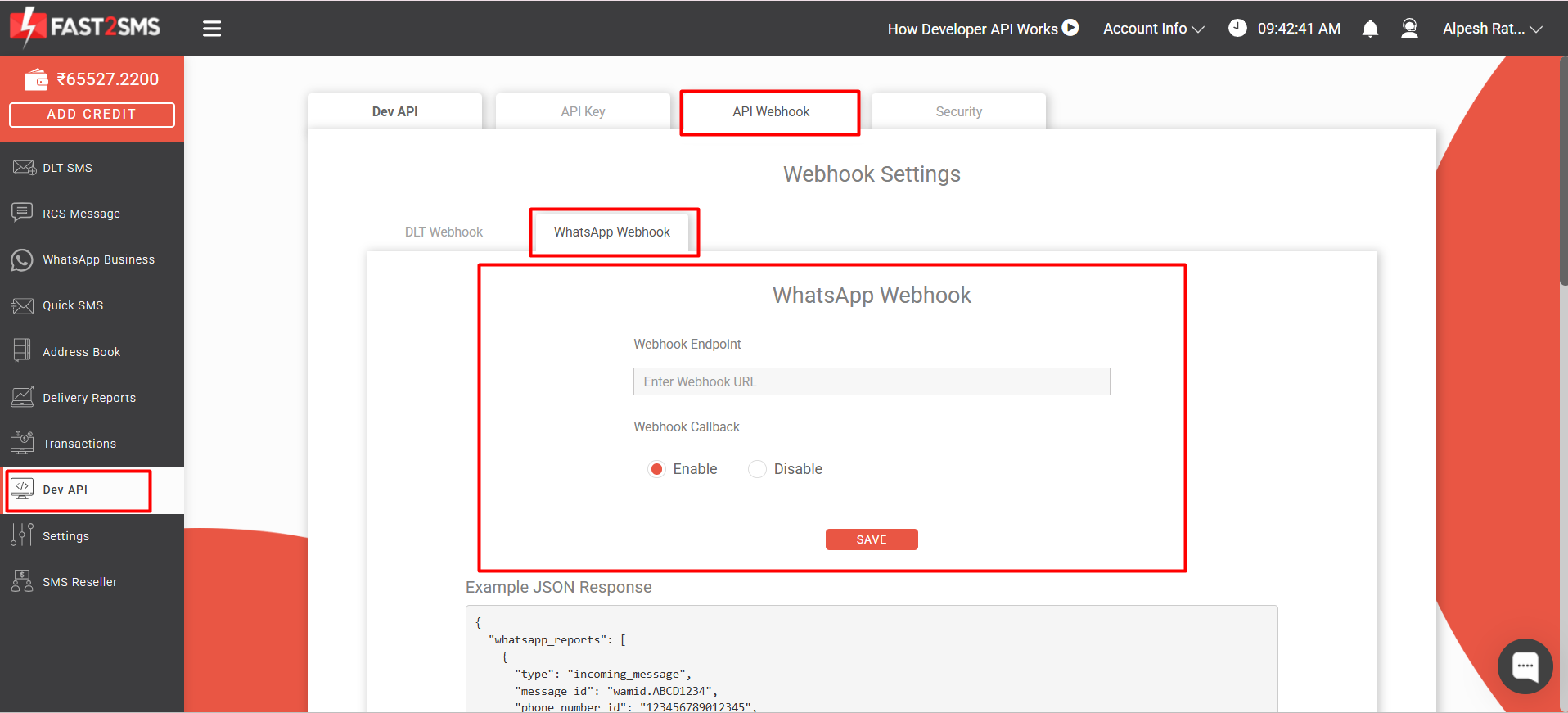This screenshot has width=1568, height=713.
Task: Click the Transactions icon
Action: [22, 443]
